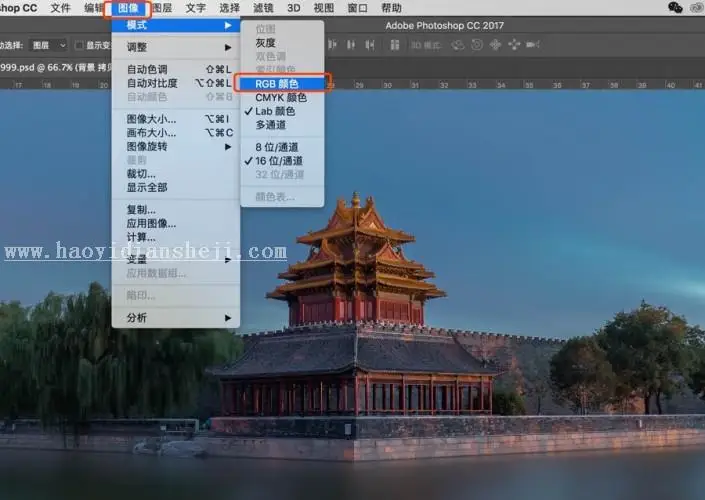
Task: Select 灰度 color mode
Action: (282, 43)
